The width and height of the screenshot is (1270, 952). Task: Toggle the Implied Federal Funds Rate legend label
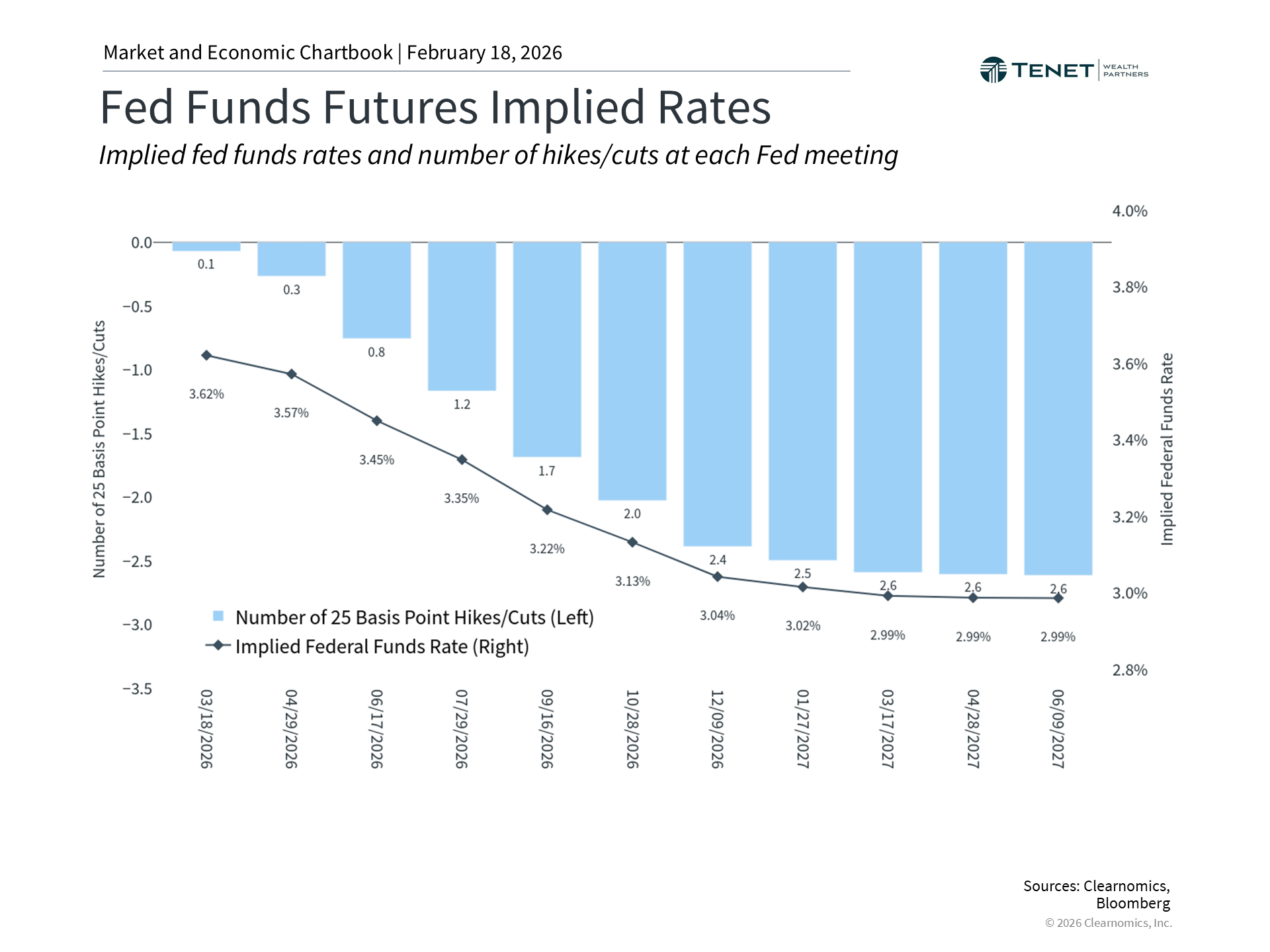click(382, 647)
